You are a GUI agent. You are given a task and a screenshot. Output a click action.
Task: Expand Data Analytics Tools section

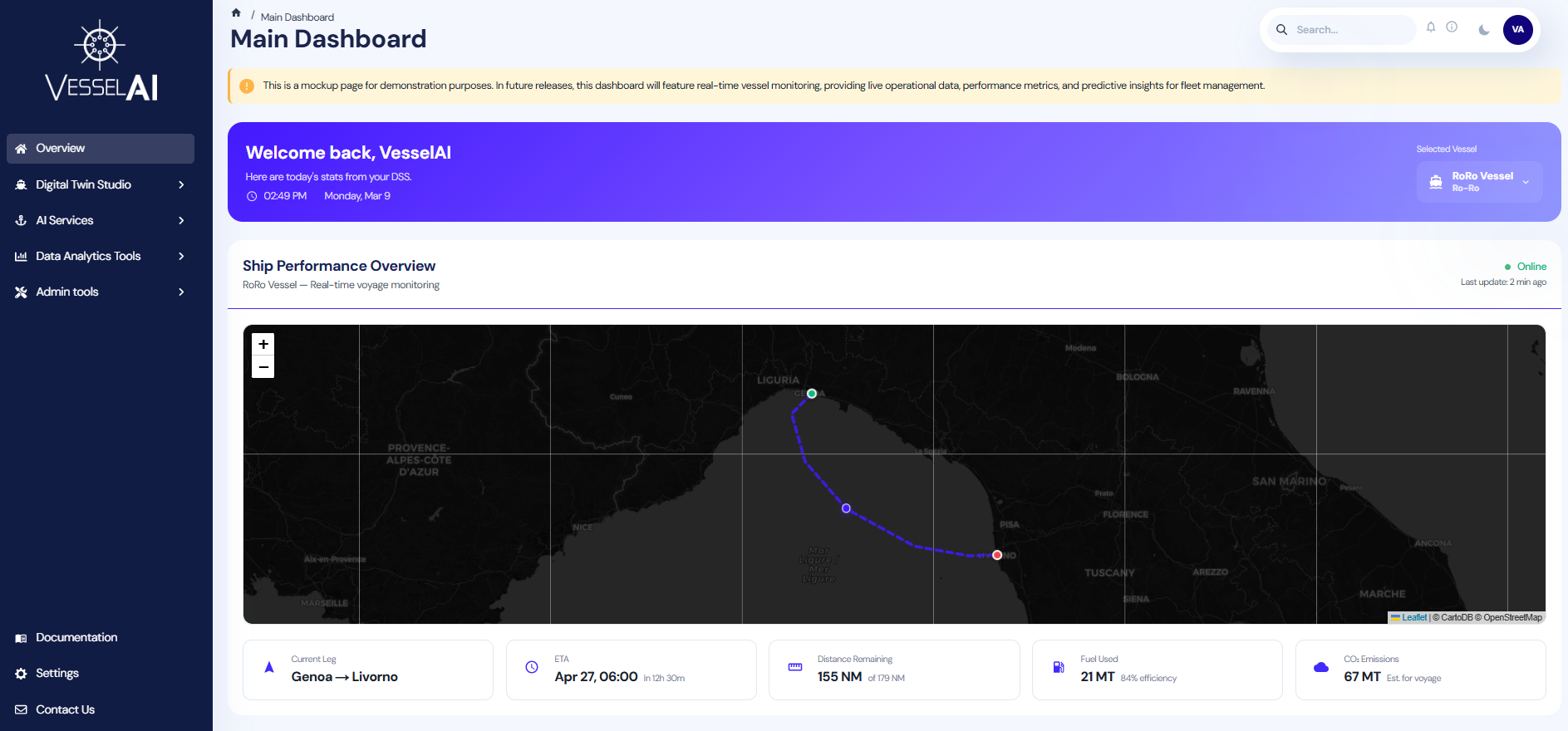(x=100, y=256)
